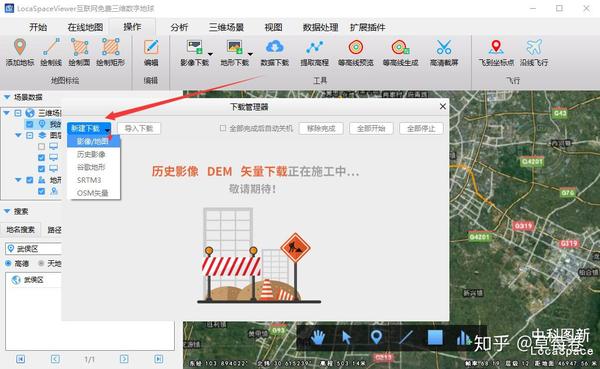
Task: Click the 移除完成 button
Action: (321, 128)
